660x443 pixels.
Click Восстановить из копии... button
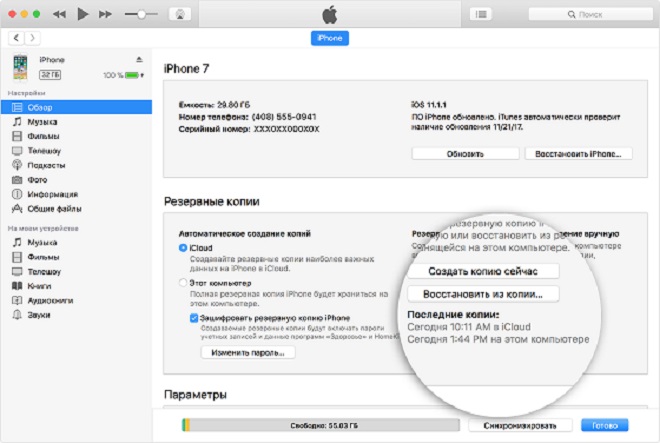[483, 294]
